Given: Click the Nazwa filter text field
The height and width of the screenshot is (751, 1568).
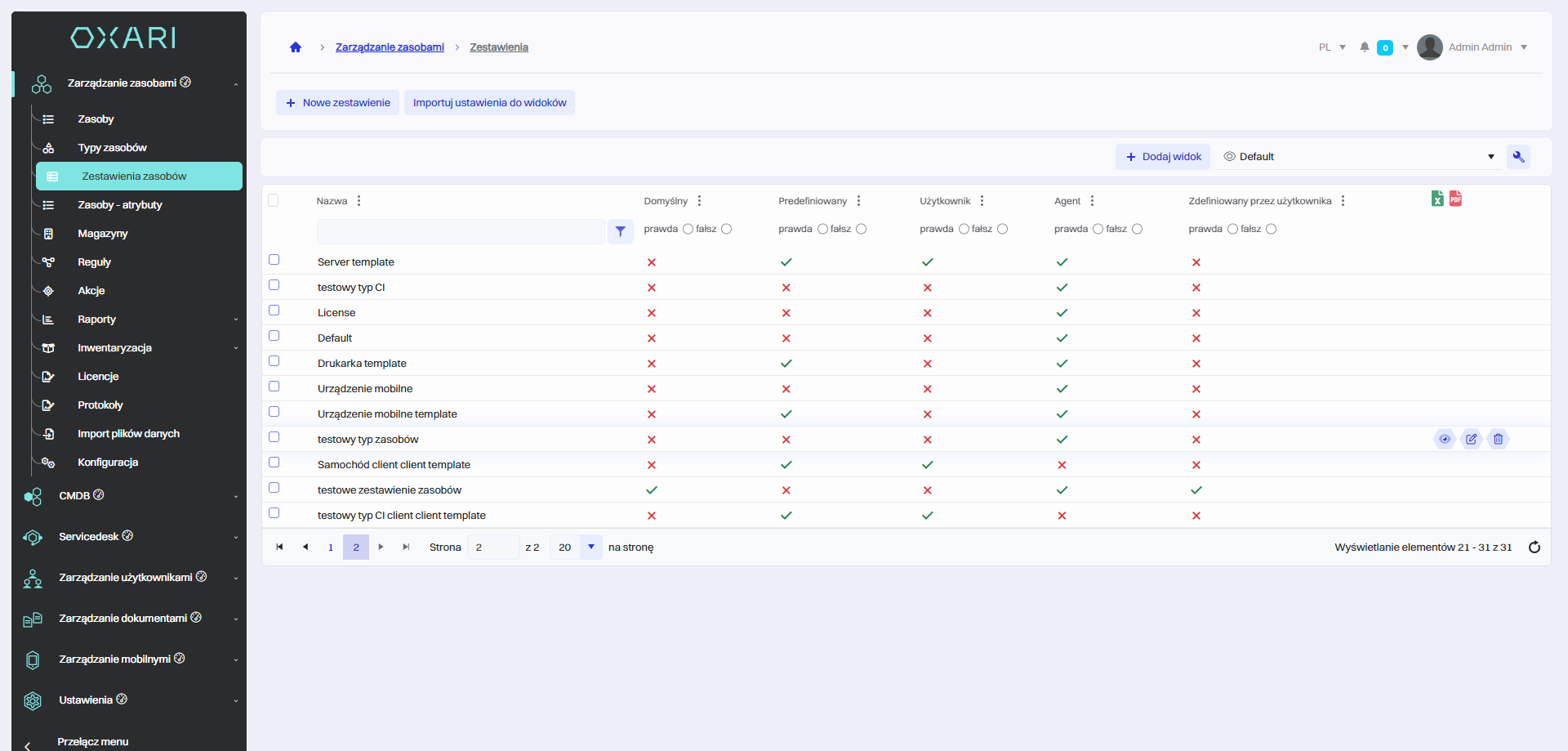Looking at the screenshot, I should [x=461, y=231].
